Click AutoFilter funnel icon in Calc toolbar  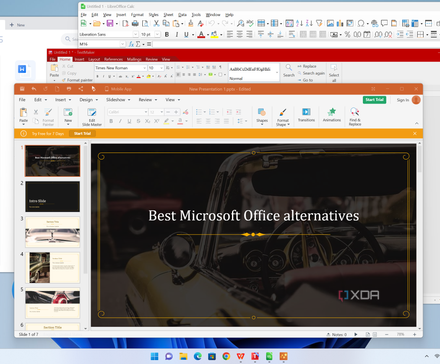[319, 23]
